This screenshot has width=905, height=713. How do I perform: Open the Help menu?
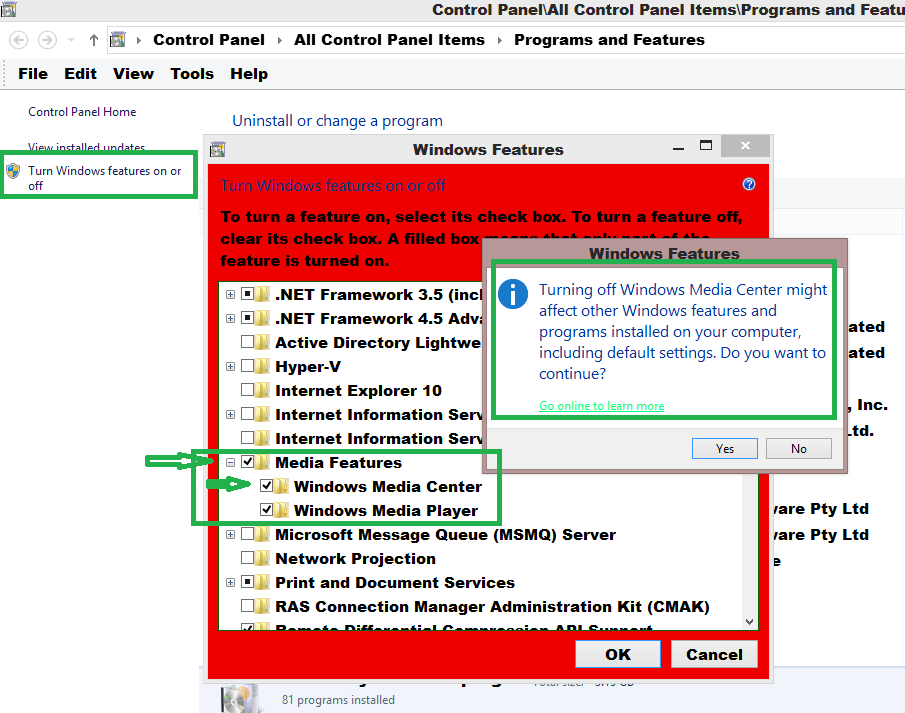(249, 74)
